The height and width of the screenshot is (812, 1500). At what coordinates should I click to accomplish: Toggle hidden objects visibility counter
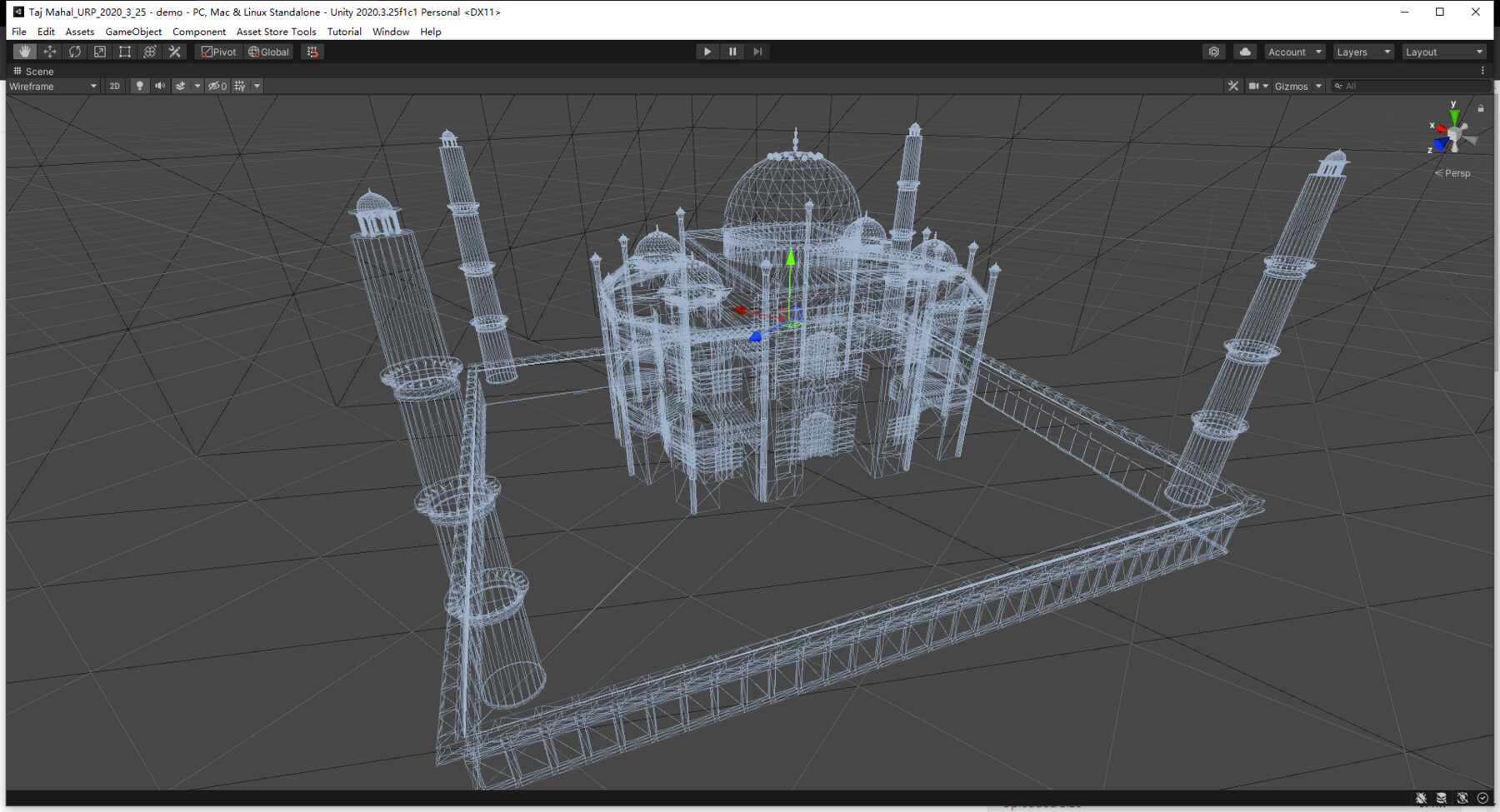tap(217, 86)
